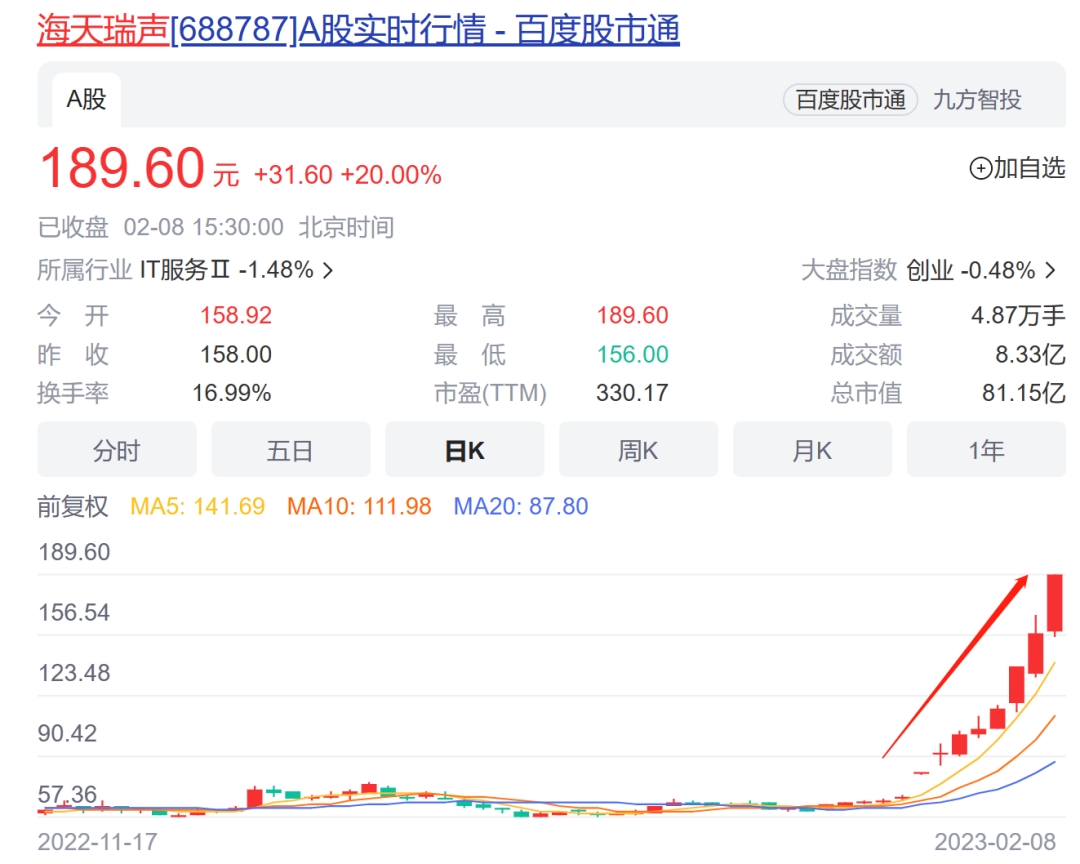Image resolution: width=1080 pixels, height=864 pixels.
Task: Toggle the MA5 moving average label
Action: [x=198, y=506]
